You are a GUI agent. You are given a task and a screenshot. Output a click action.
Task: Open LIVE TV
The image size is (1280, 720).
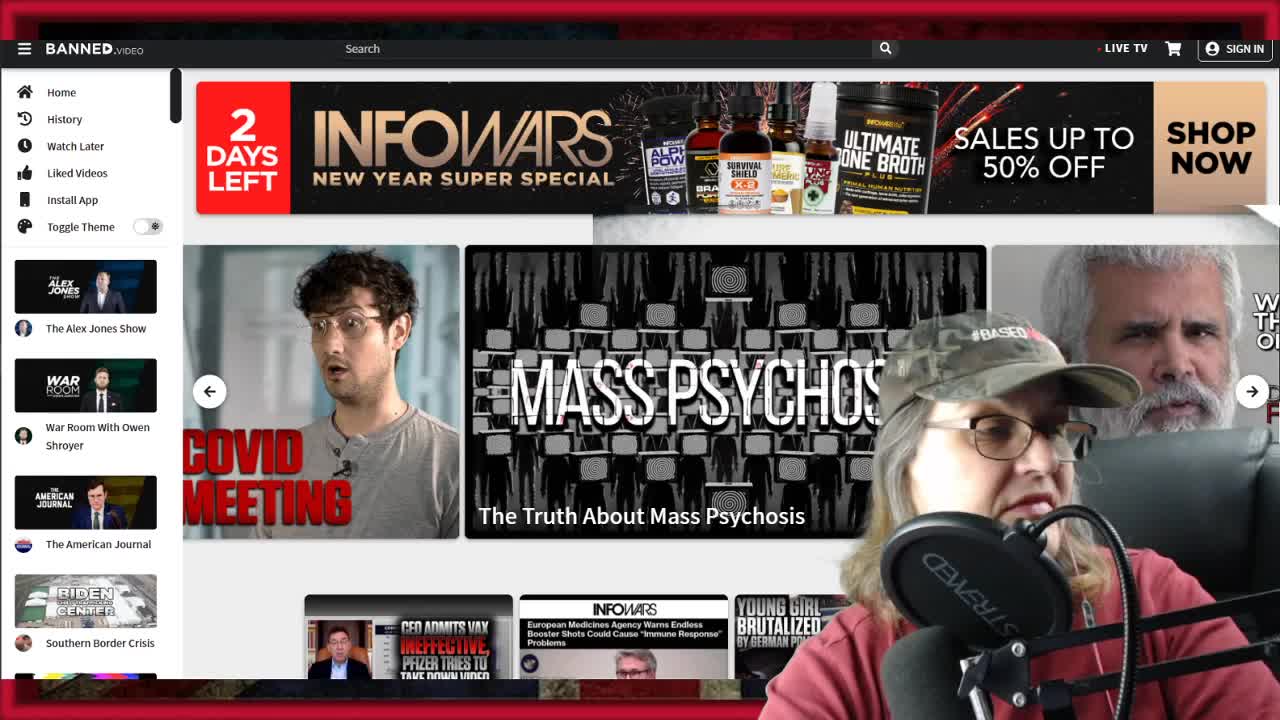1122,48
